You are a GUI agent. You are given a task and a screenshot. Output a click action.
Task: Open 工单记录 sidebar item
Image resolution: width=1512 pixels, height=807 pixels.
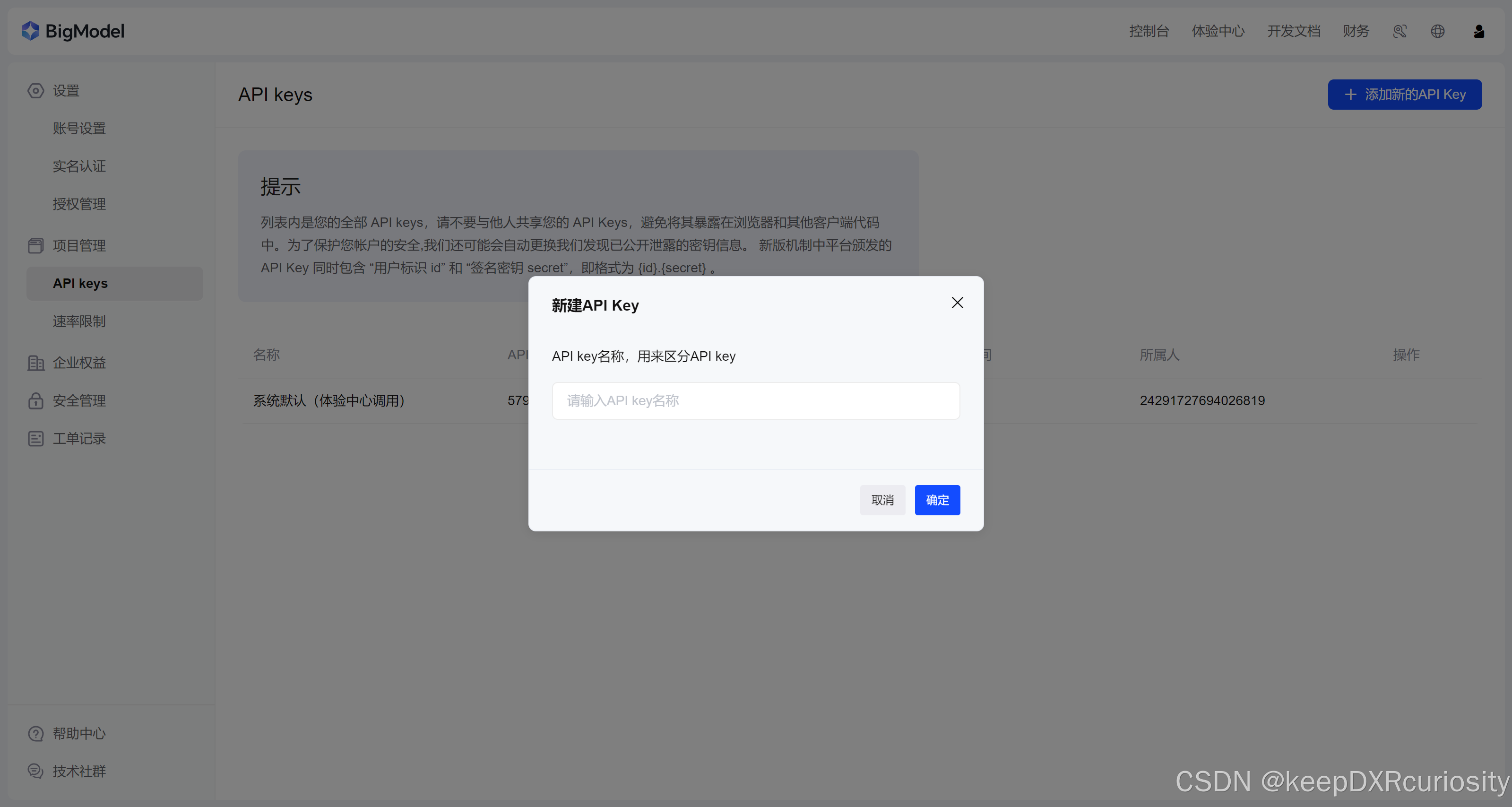pos(79,438)
